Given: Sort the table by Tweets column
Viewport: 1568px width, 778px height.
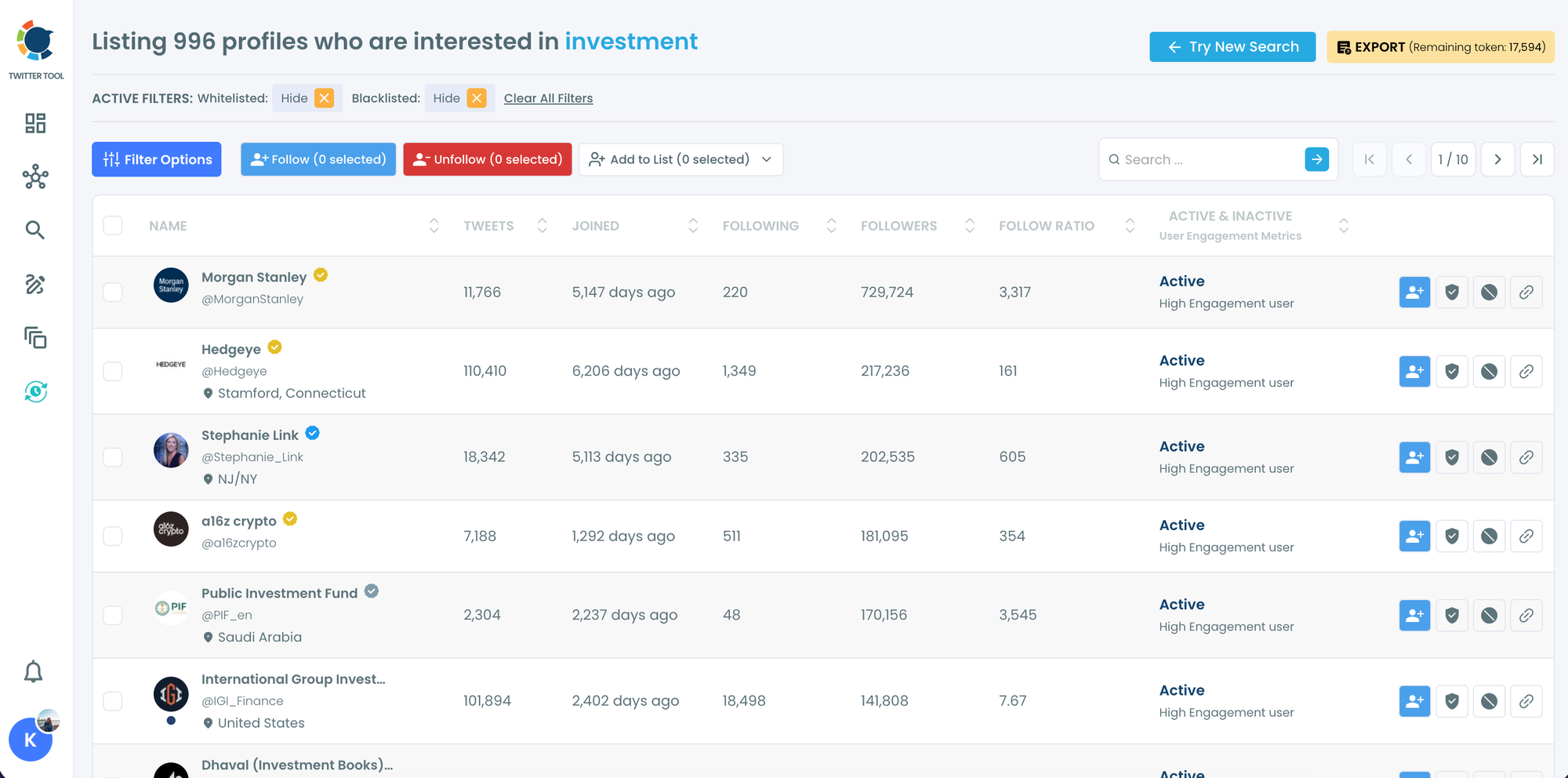Looking at the screenshot, I should pyautogui.click(x=542, y=226).
